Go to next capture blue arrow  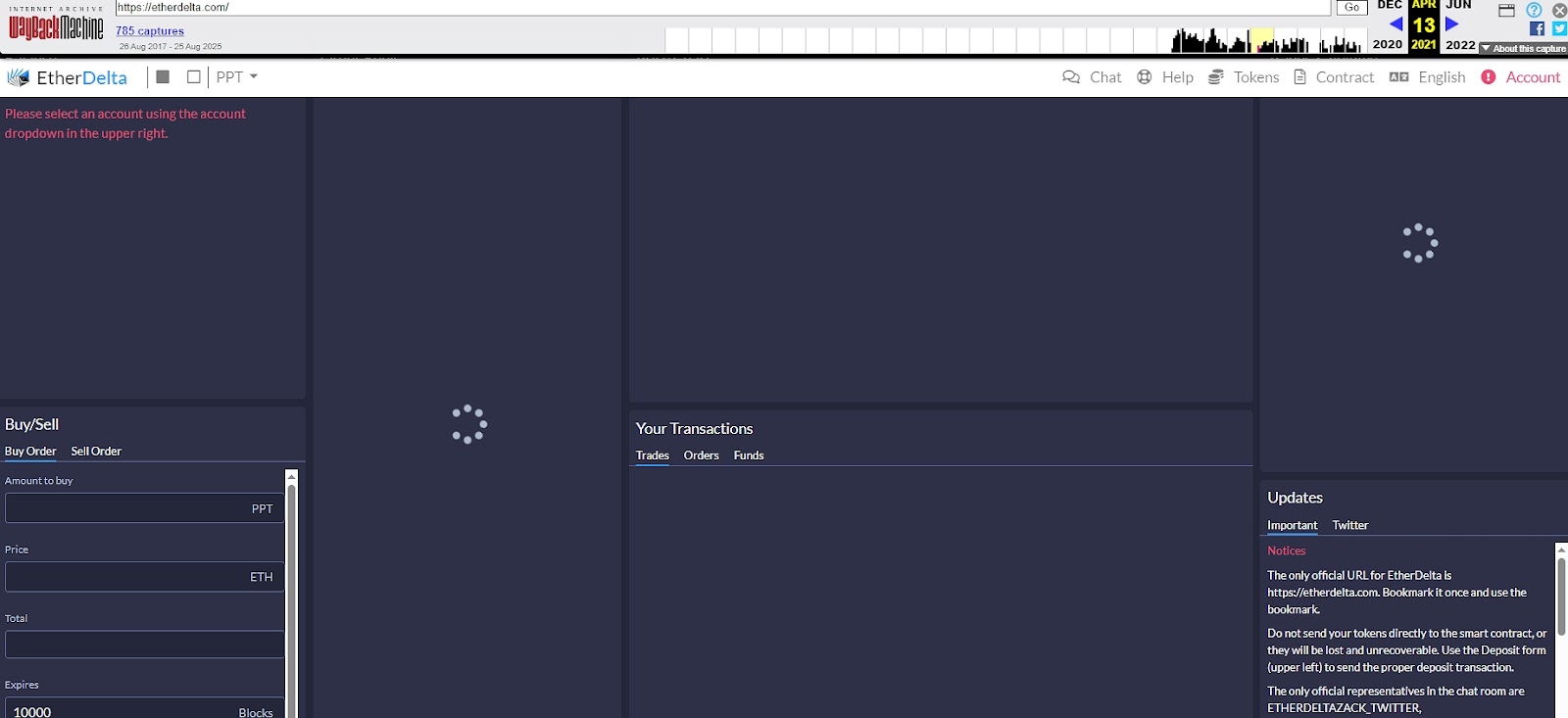click(x=1451, y=24)
